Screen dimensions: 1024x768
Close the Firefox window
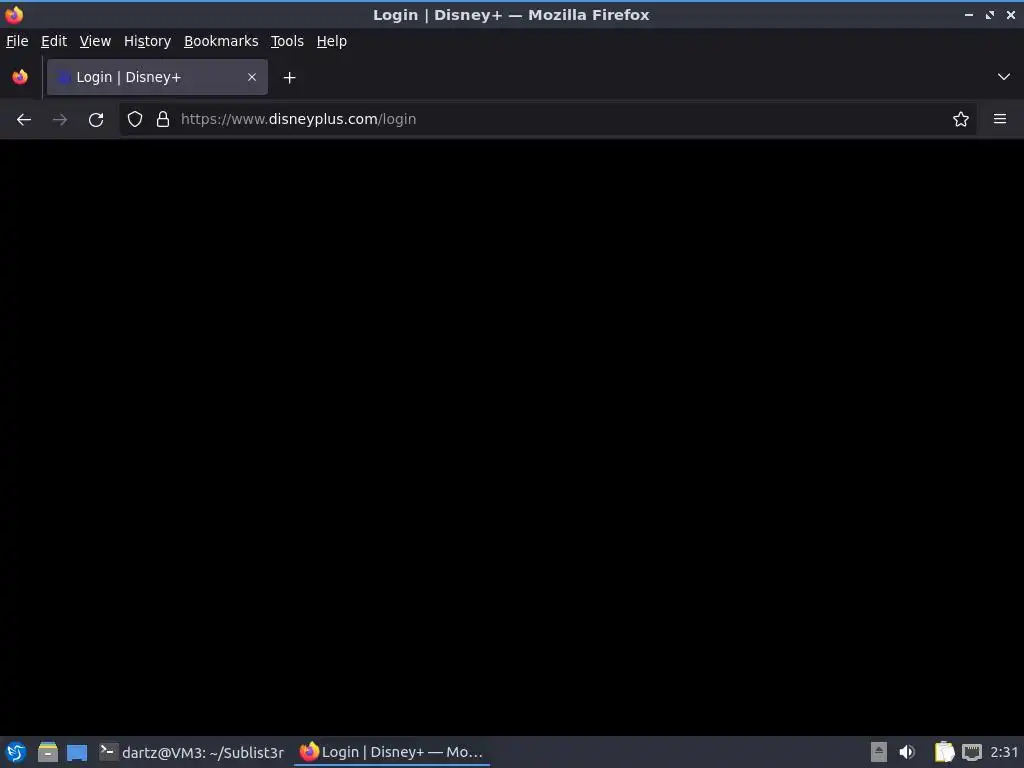(1010, 14)
